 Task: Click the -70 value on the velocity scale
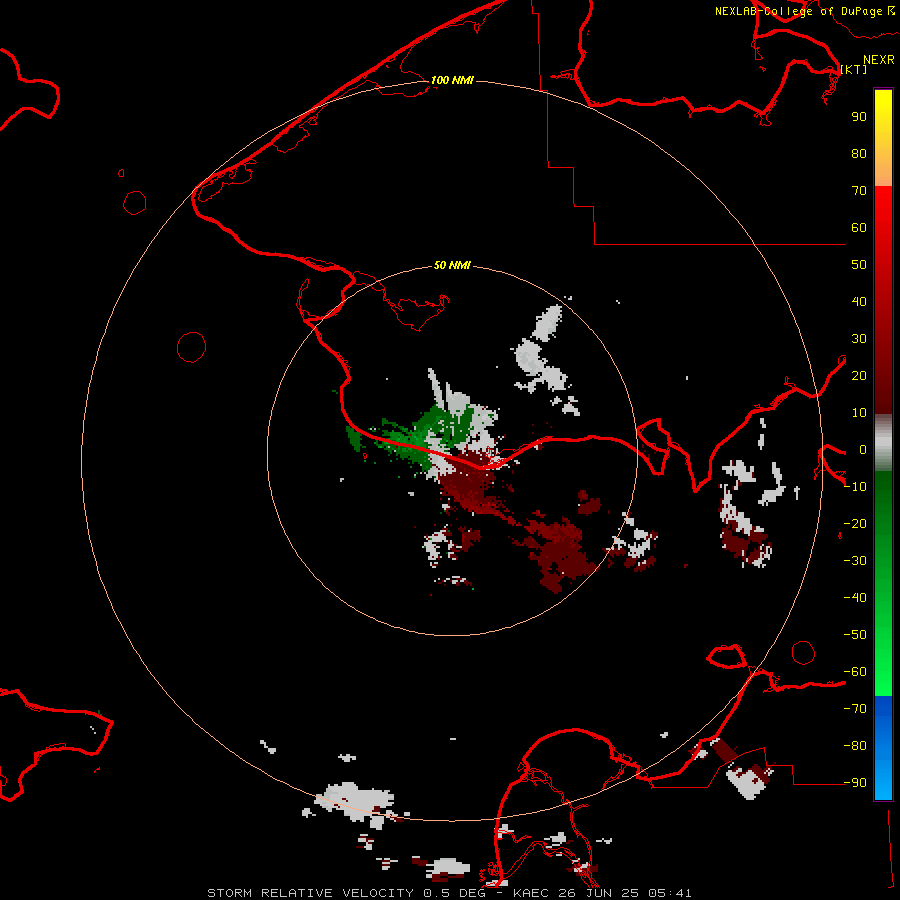tap(855, 709)
